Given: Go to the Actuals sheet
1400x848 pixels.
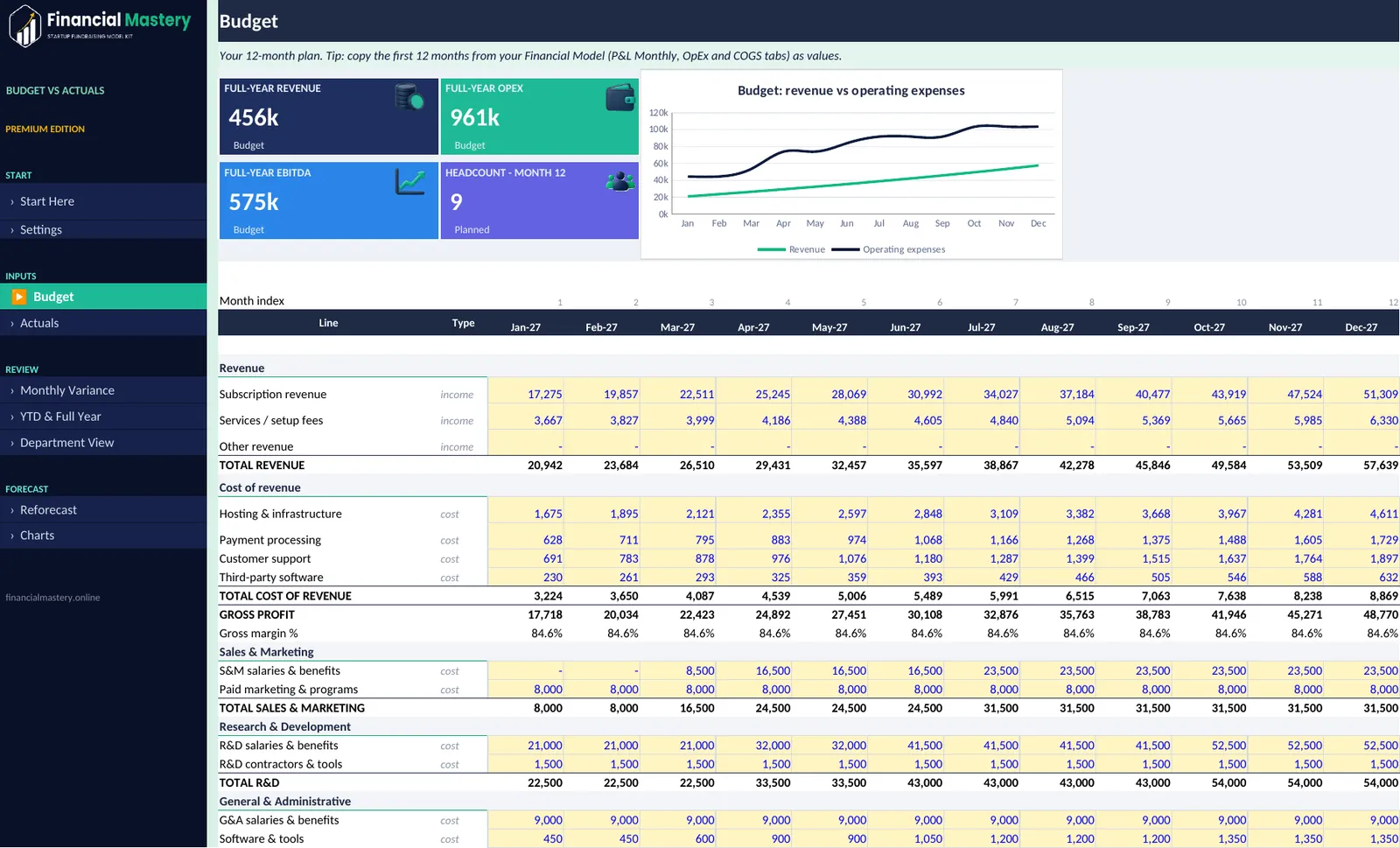Looking at the screenshot, I should [x=103, y=323].
